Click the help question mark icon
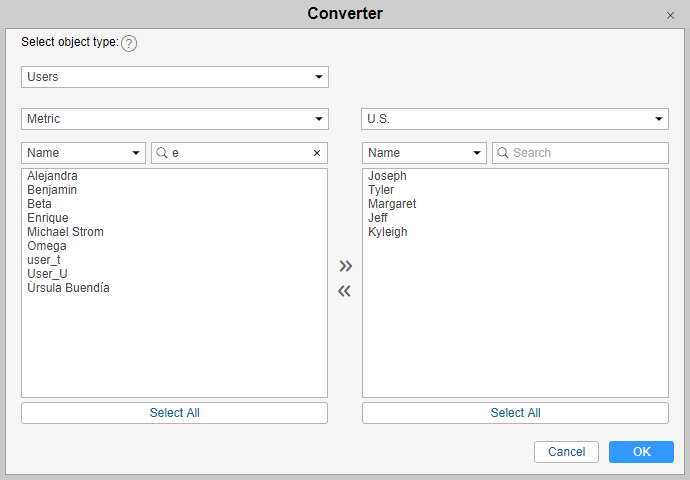 (129, 43)
